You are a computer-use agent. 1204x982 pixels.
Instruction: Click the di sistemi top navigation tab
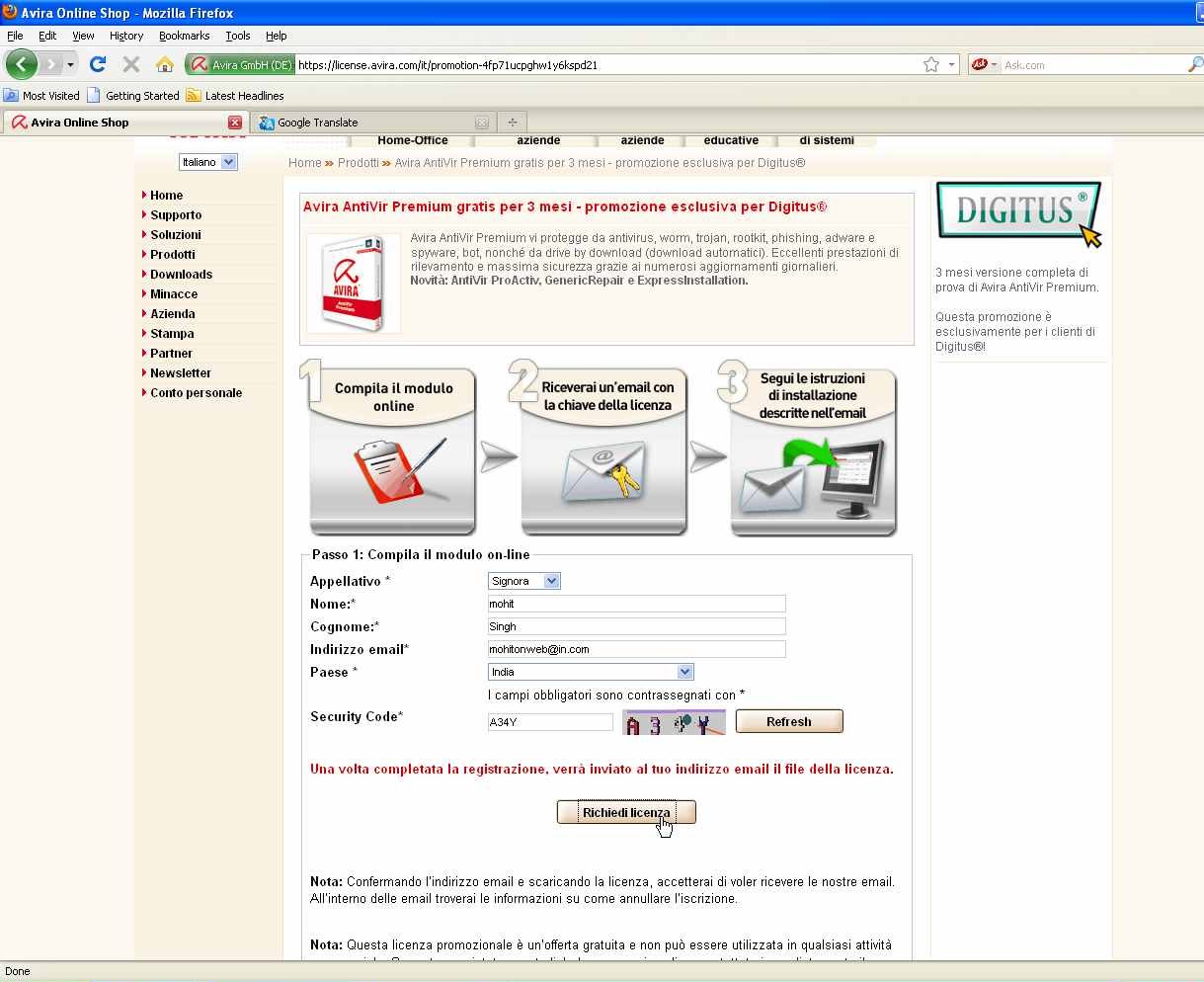click(827, 141)
